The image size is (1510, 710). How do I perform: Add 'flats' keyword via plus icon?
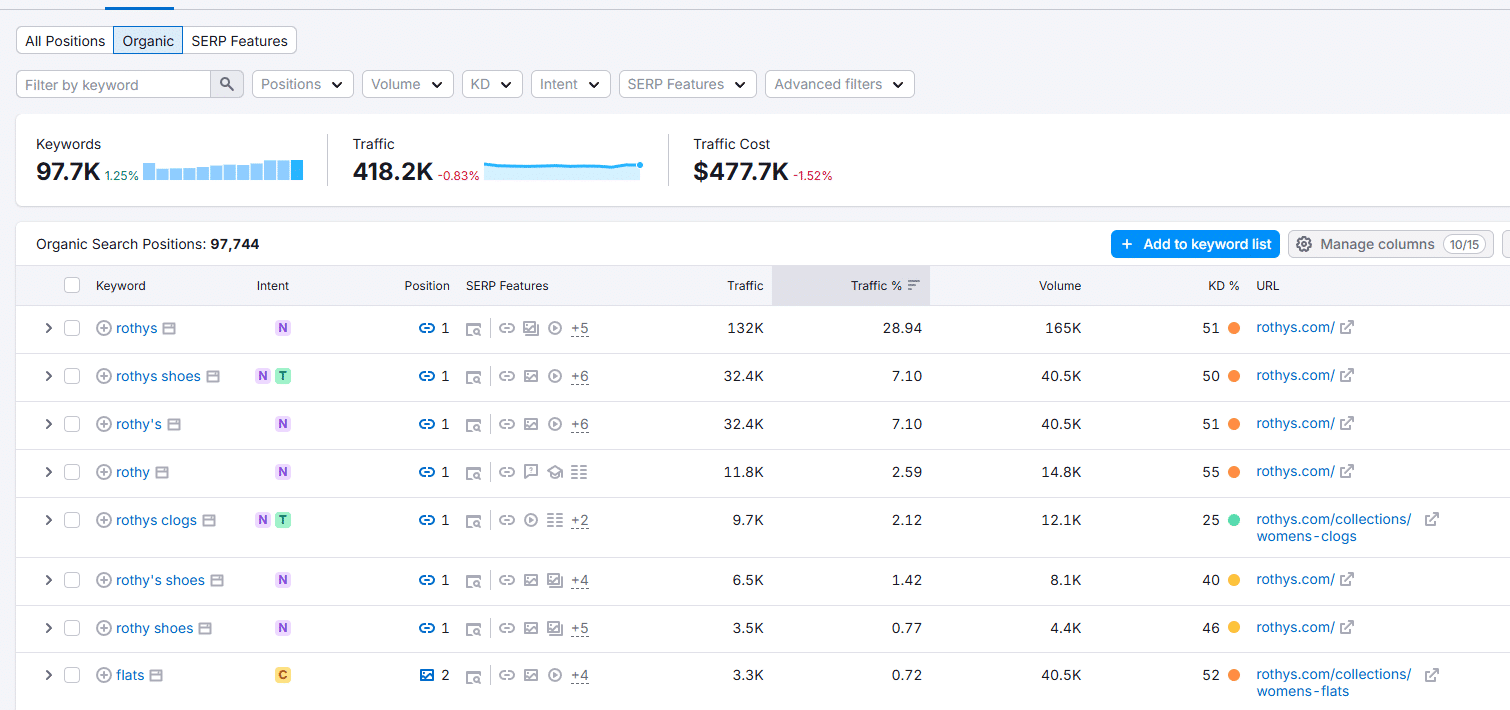104,675
